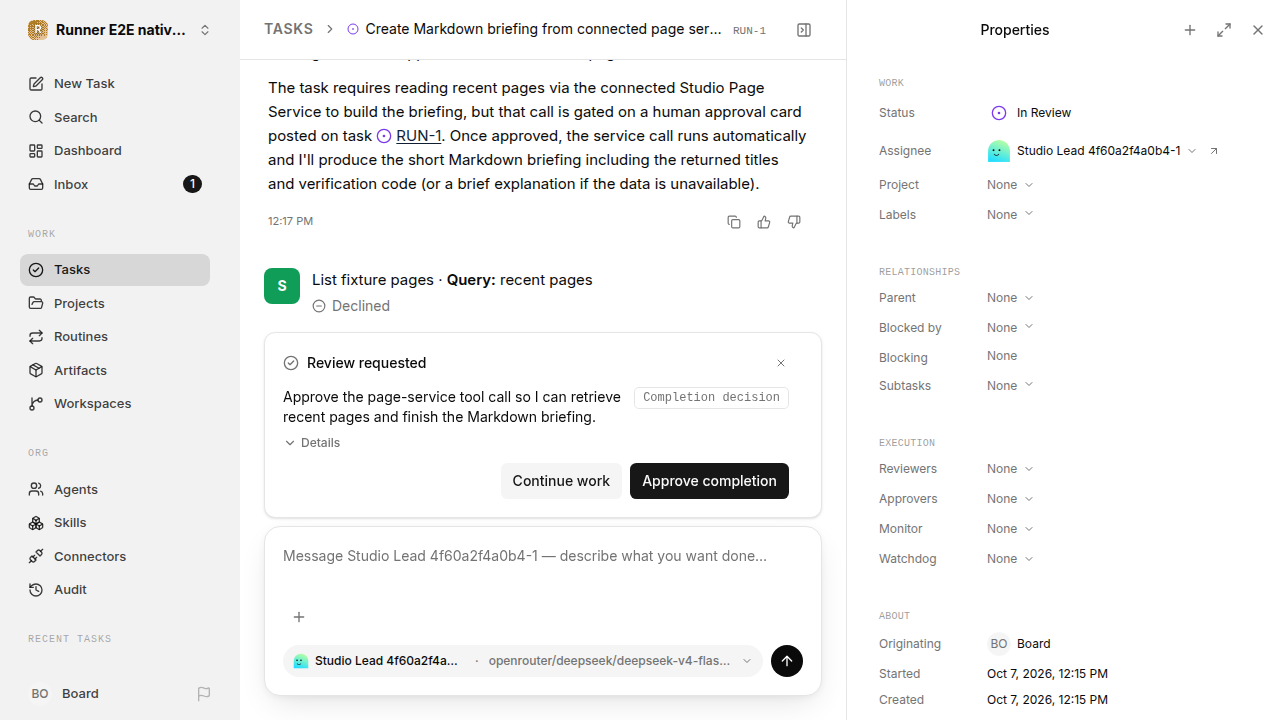Open Connectors page
This screenshot has width=1280, height=720.
point(115,556)
